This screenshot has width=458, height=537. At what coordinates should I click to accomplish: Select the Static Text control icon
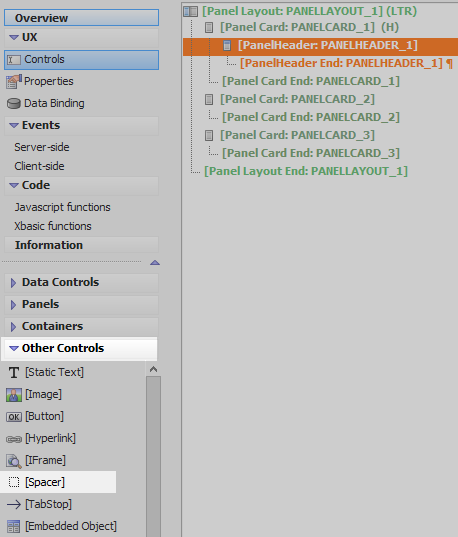14,372
